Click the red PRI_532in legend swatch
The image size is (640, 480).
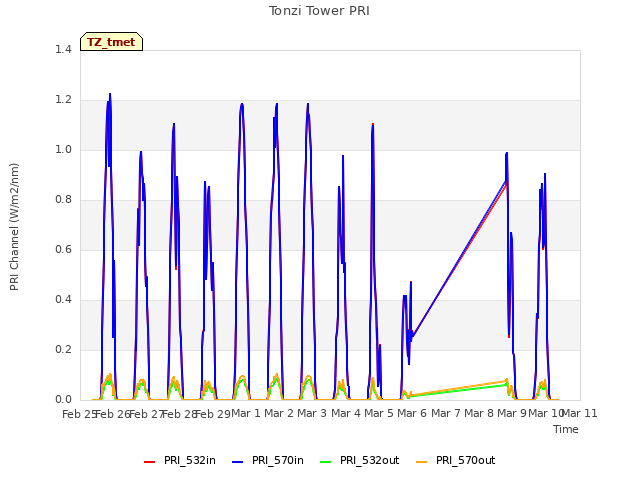click(149, 462)
